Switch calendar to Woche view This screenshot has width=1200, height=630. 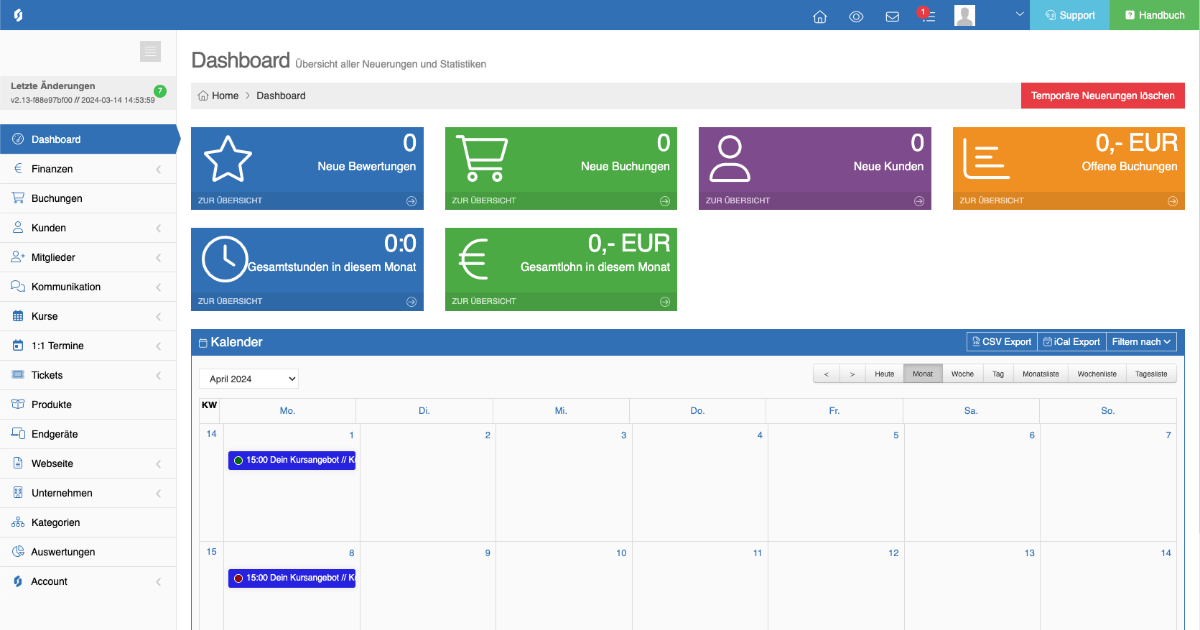[x=962, y=374]
